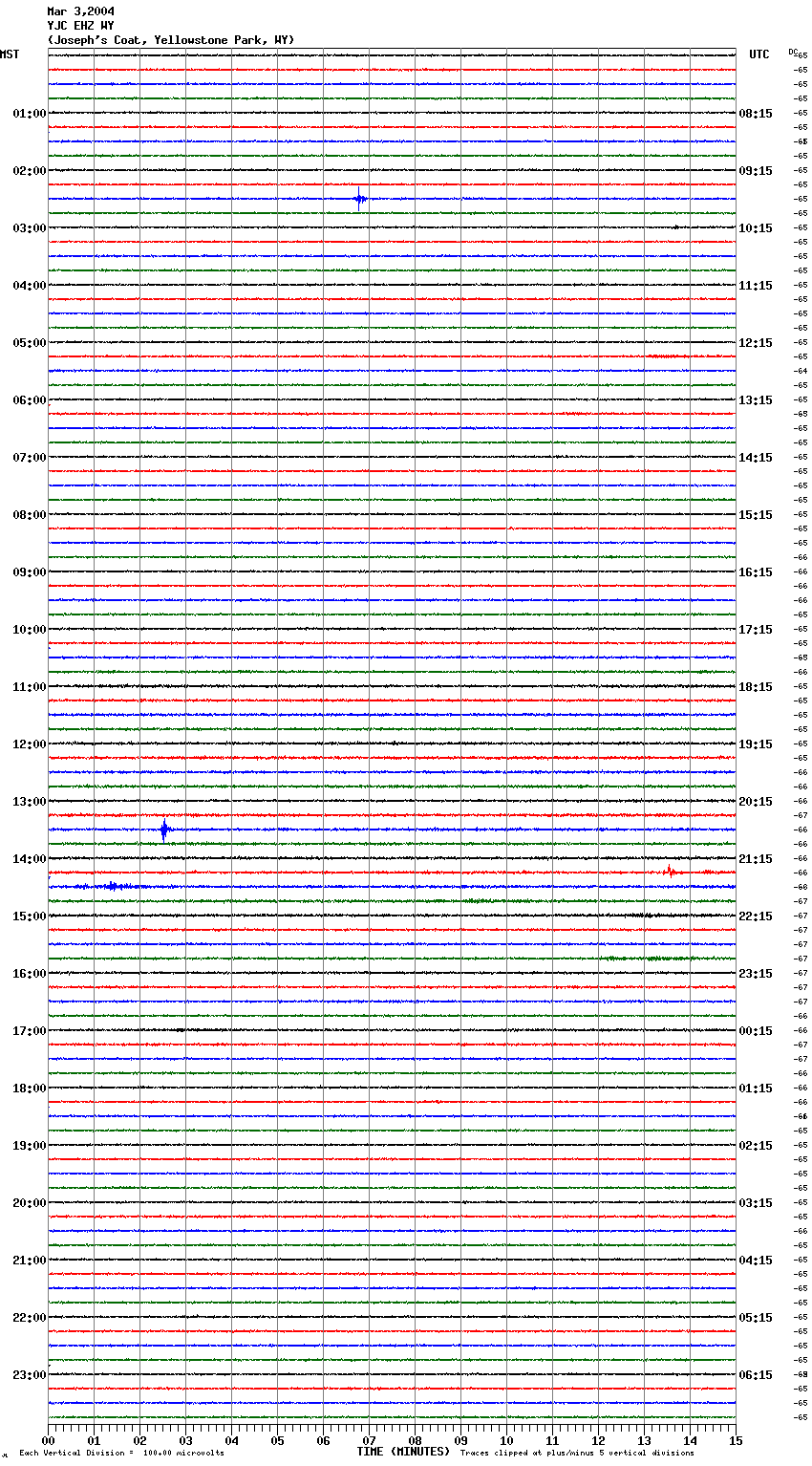Click the "TIME (MINUTES)" axis title
This screenshot has height=1466, width=812.
[x=403, y=1452]
